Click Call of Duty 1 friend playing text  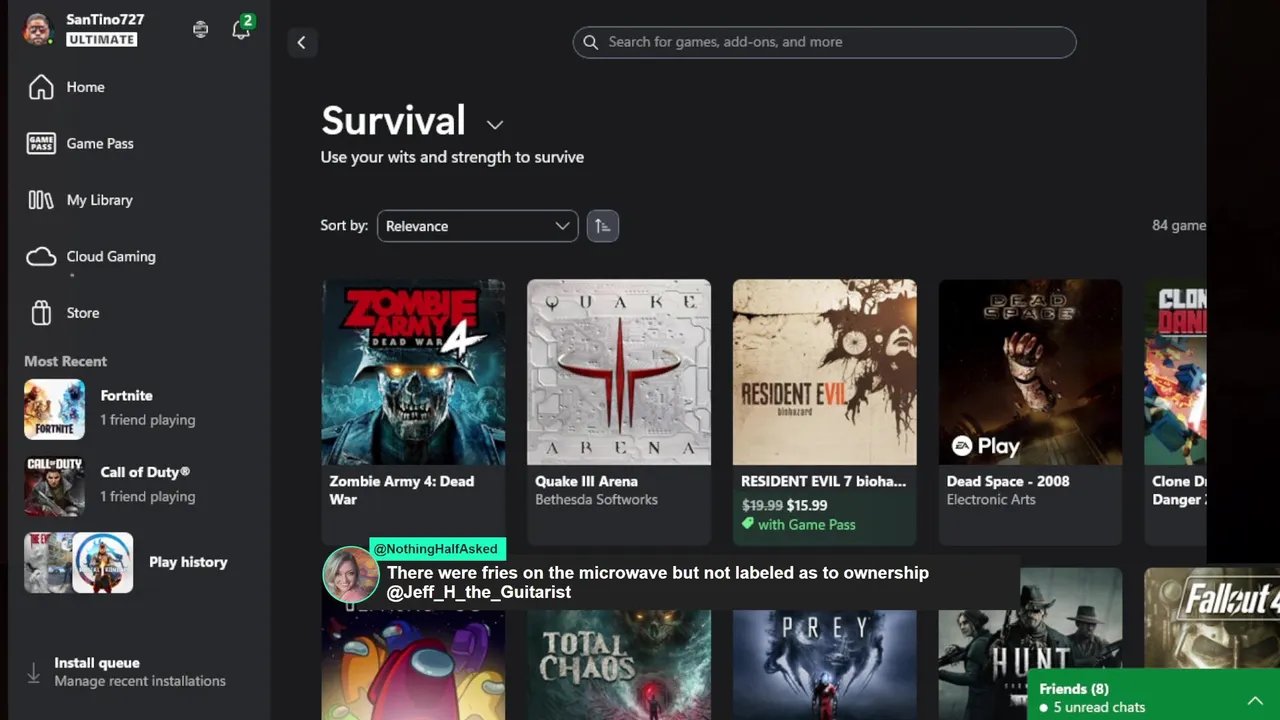[148, 497]
